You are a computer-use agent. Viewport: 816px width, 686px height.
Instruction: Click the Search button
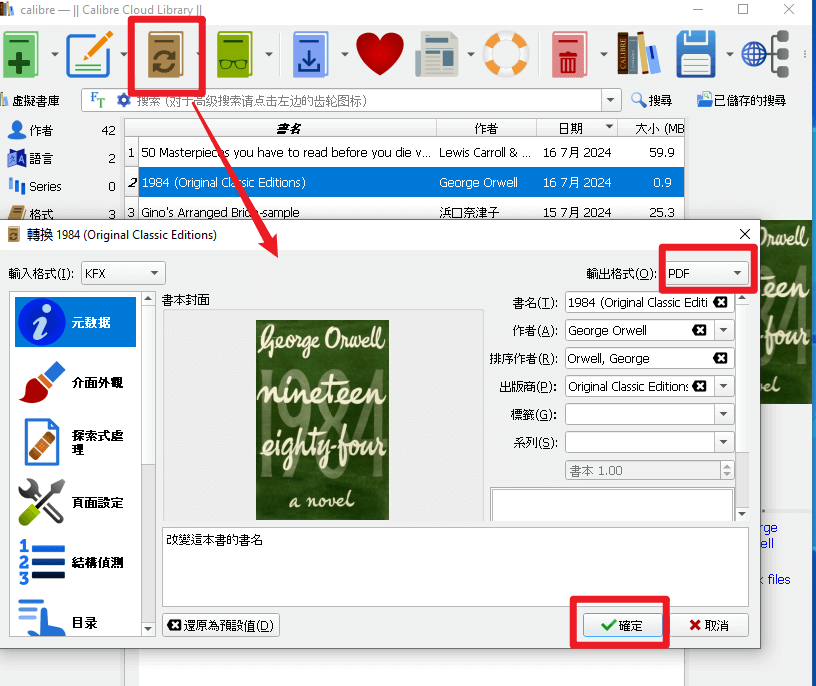[x=652, y=100]
